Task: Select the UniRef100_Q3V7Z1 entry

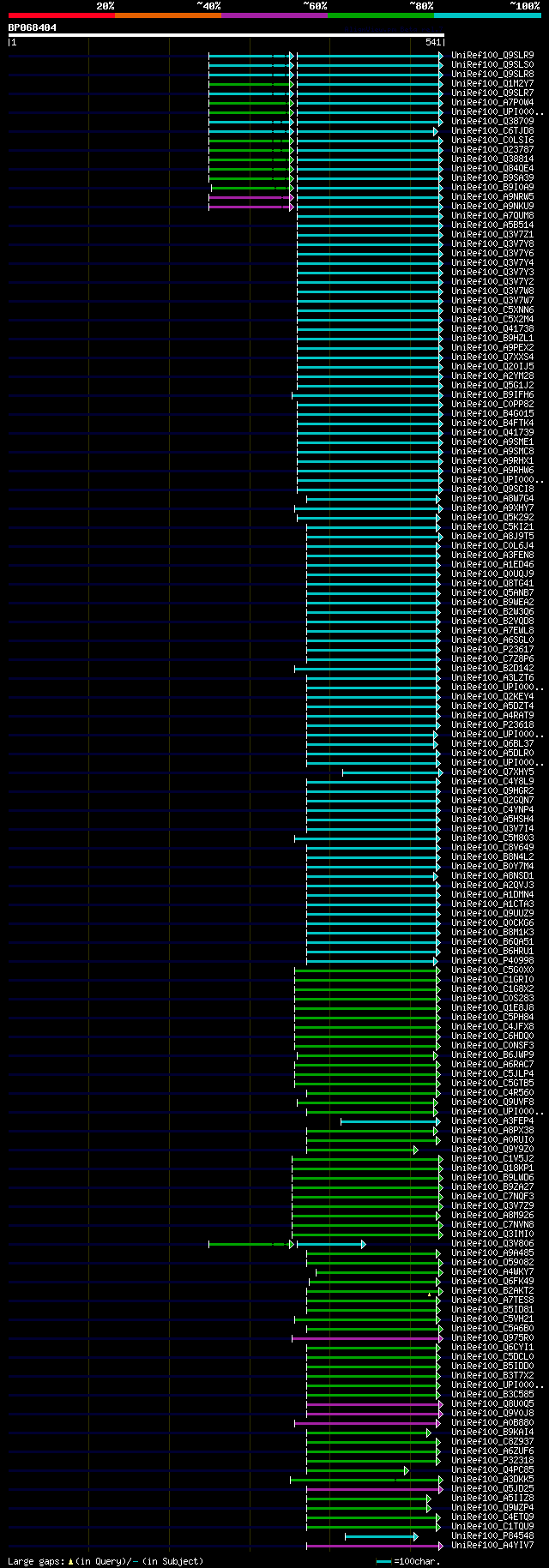Action: click(x=492, y=235)
